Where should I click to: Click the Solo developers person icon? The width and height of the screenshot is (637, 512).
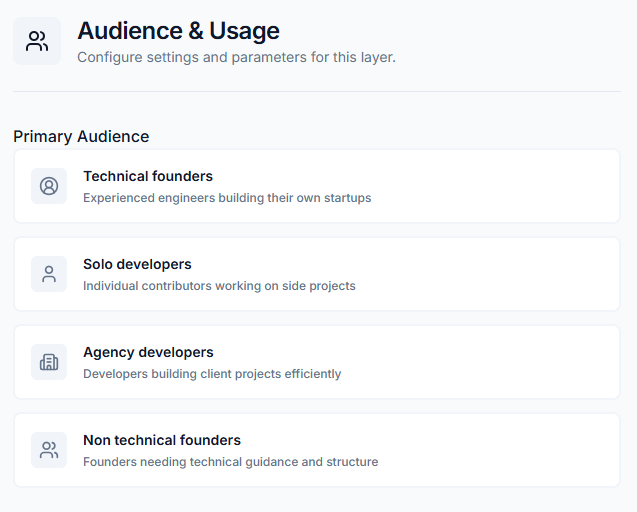pyautogui.click(x=49, y=274)
